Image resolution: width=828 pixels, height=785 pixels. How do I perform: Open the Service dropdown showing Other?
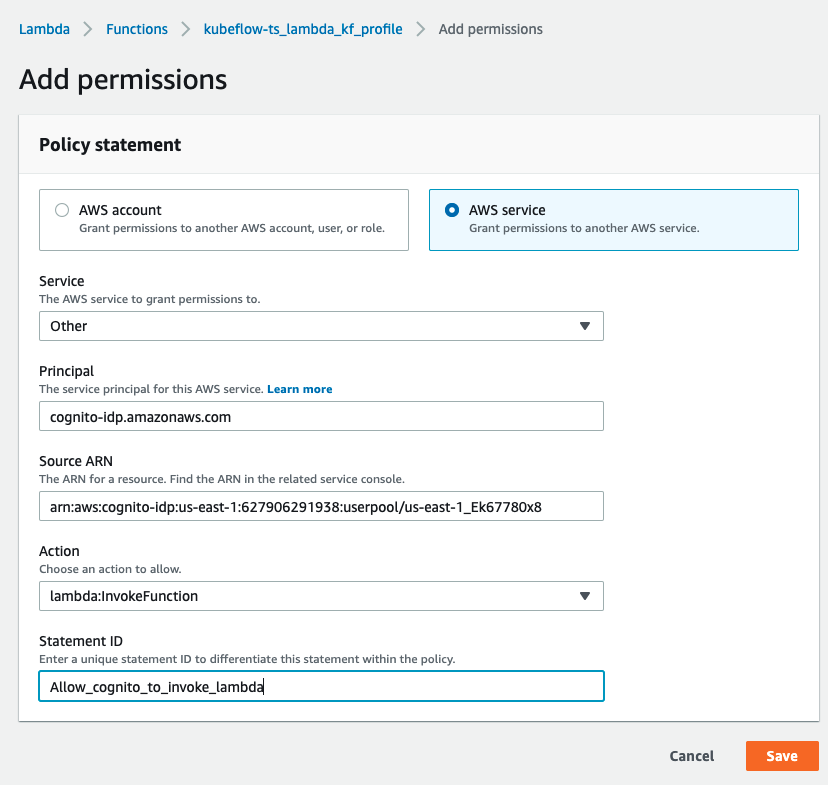click(320, 326)
